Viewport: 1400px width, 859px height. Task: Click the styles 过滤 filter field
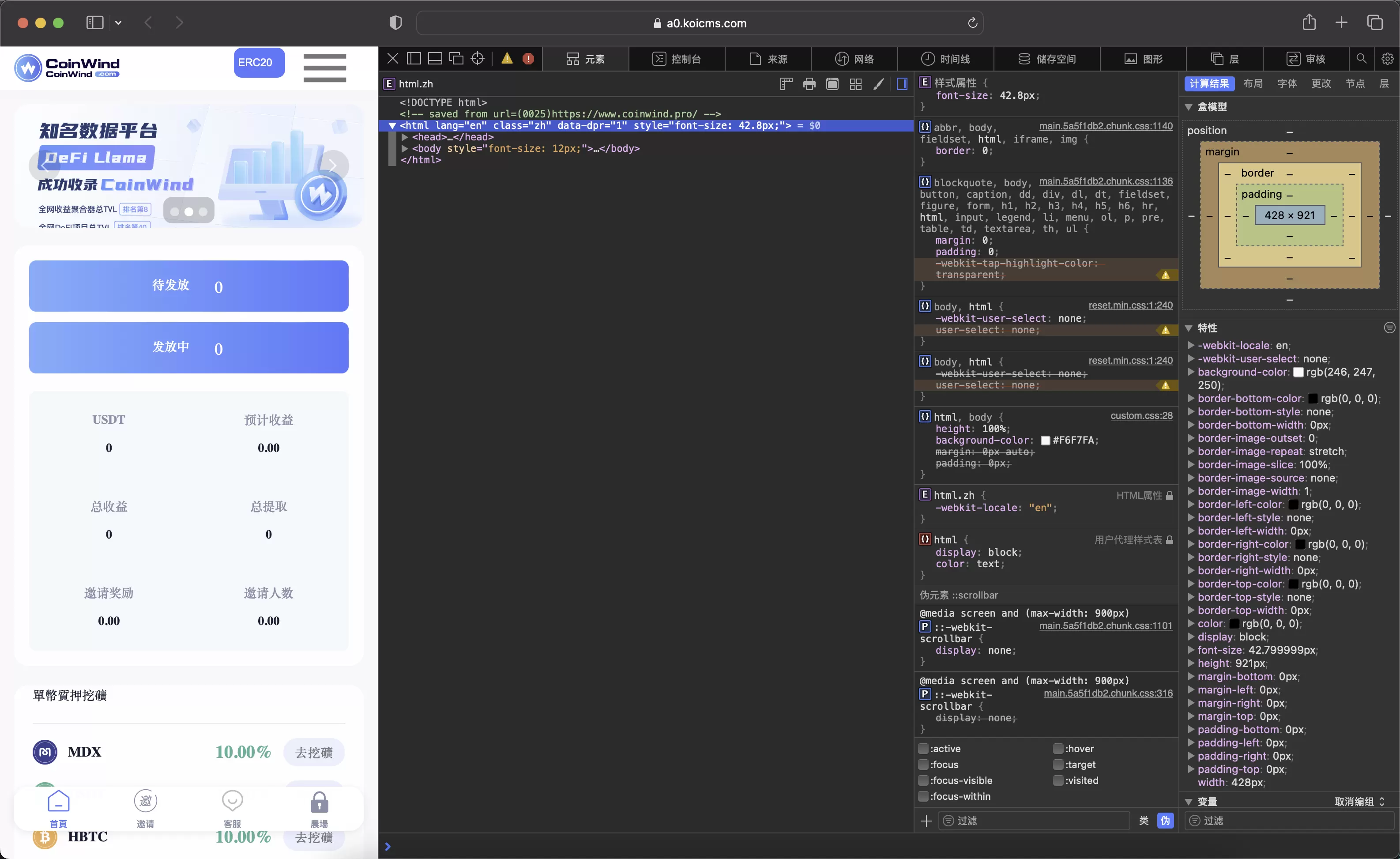pos(1034,820)
